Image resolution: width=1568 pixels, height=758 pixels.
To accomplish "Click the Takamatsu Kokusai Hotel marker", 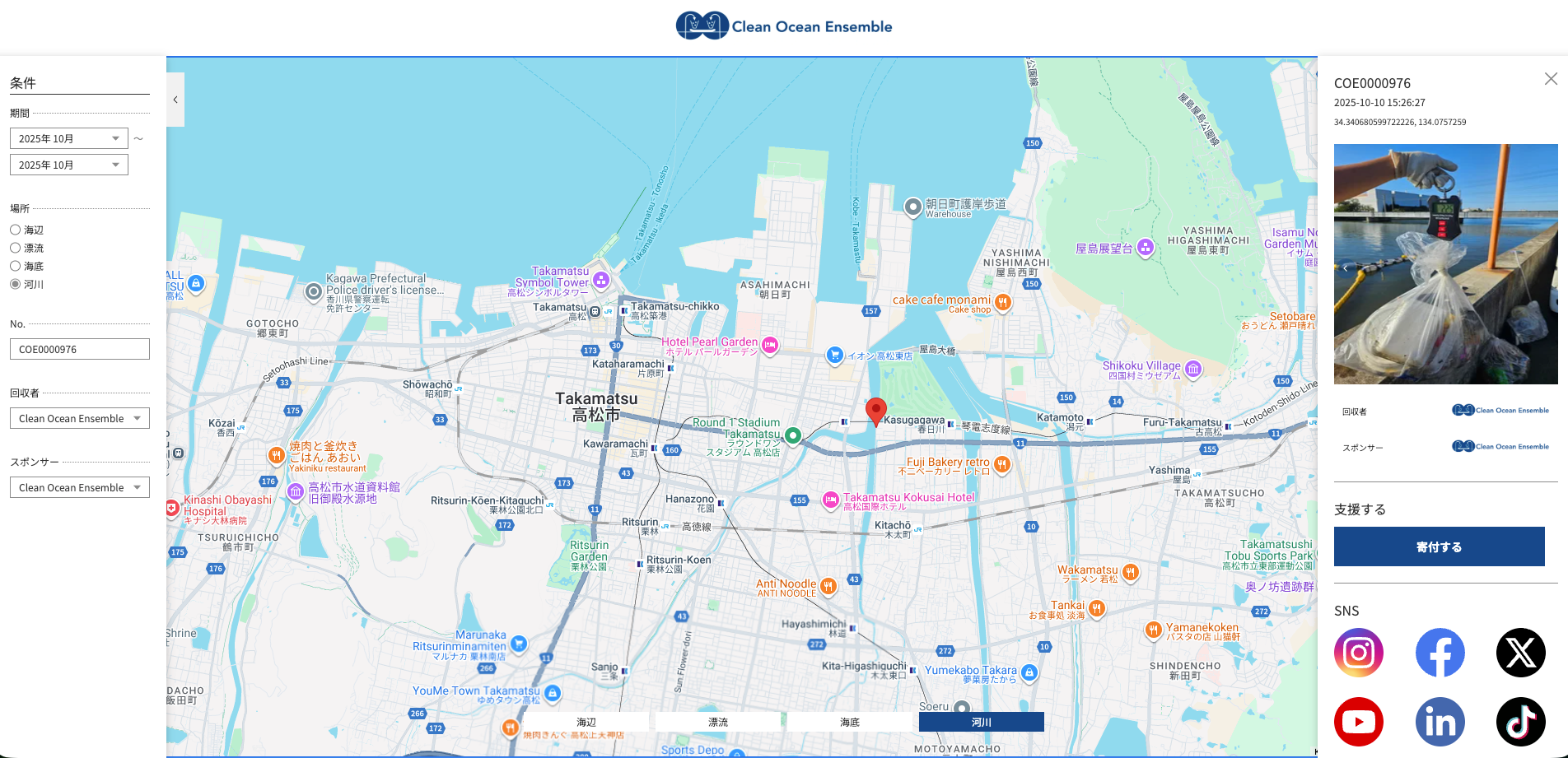I will pyautogui.click(x=831, y=500).
